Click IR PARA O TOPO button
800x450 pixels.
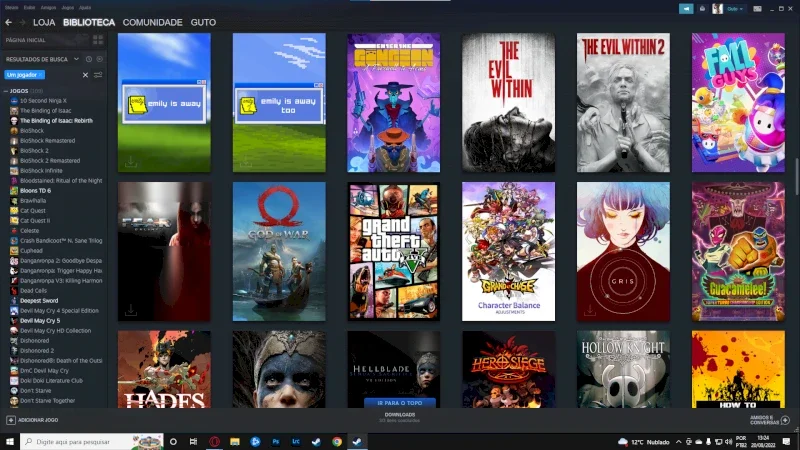click(400, 403)
